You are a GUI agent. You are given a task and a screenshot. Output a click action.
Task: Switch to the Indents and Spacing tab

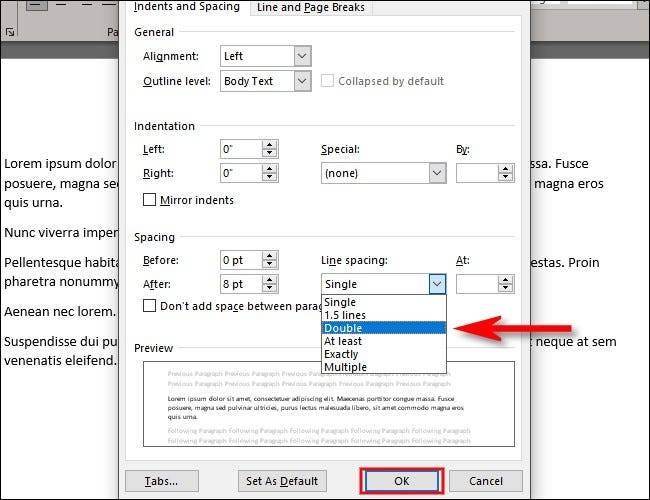coord(187,7)
